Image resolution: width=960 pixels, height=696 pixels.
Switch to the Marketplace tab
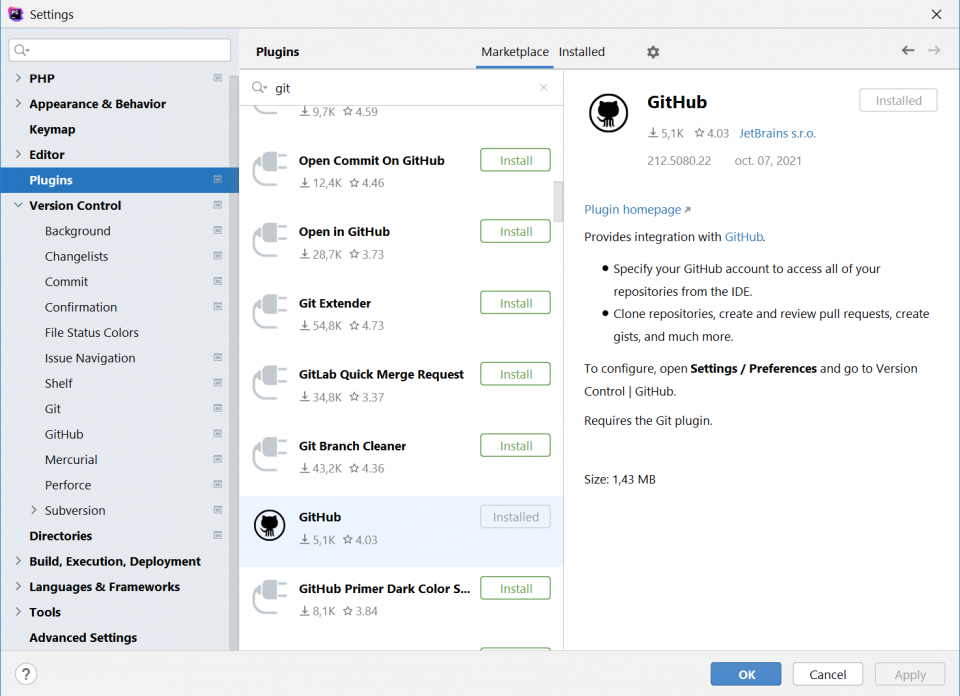tap(515, 52)
